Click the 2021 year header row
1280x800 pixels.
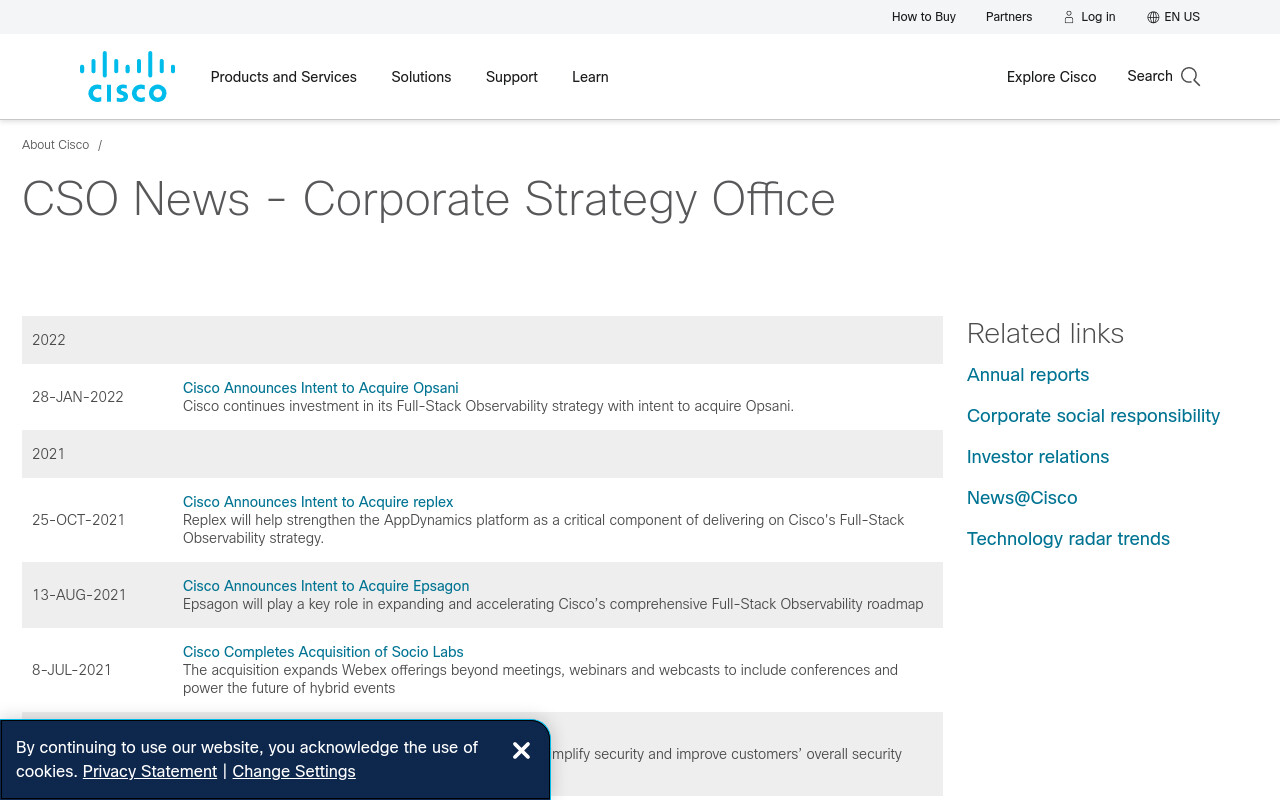[482, 454]
